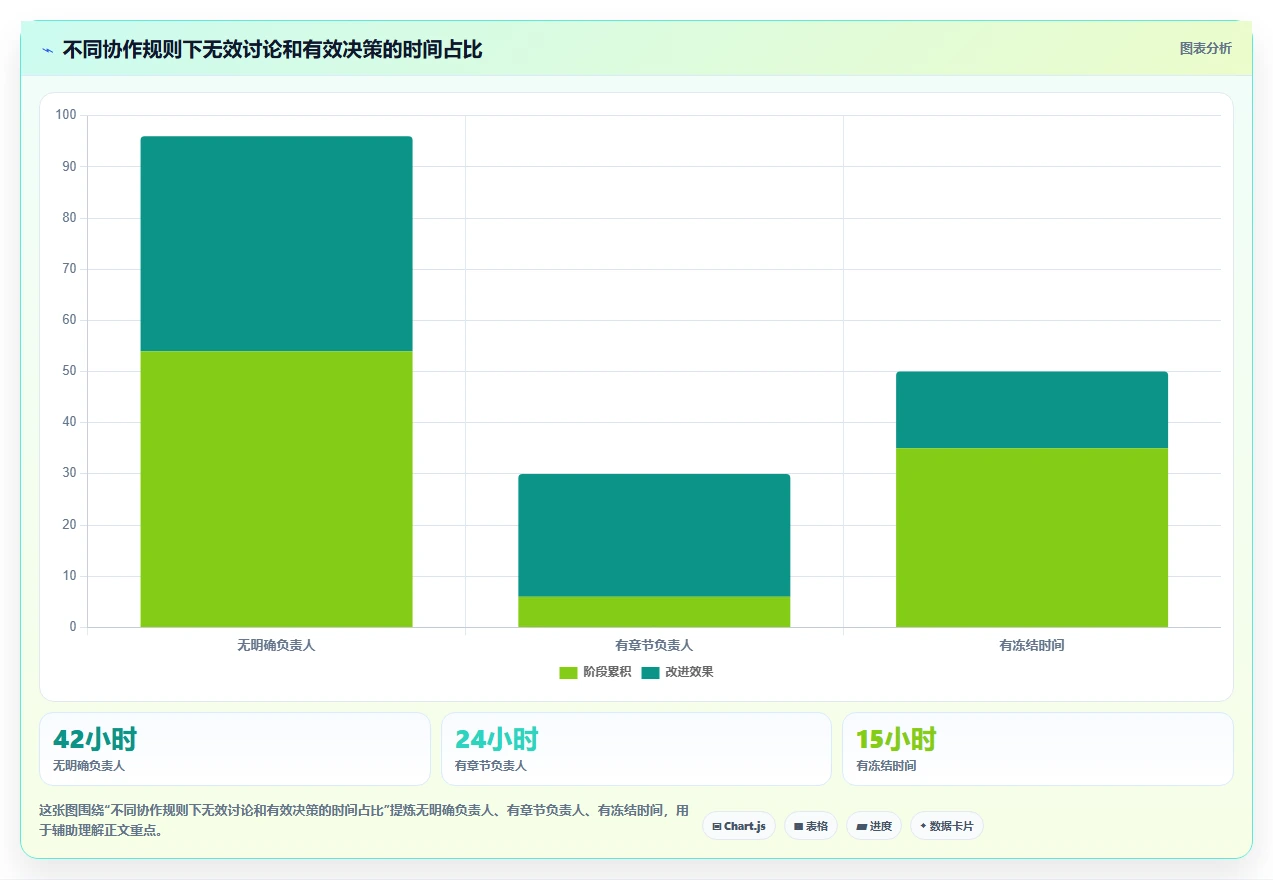Click the green segment of 有章节负责人 bar
The height and width of the screenshot is (880, 1273).
coord(654,612)
